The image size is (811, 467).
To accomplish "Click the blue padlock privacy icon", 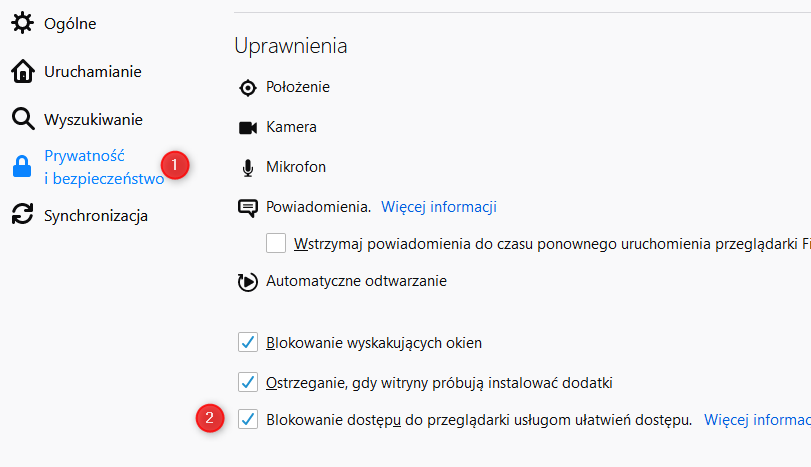I will tap(22, 167).
